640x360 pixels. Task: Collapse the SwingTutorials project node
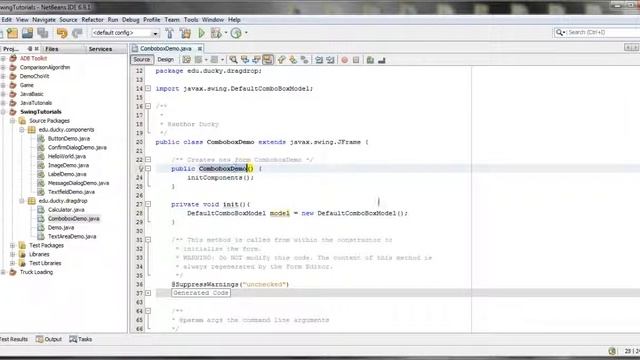(4, 112)
